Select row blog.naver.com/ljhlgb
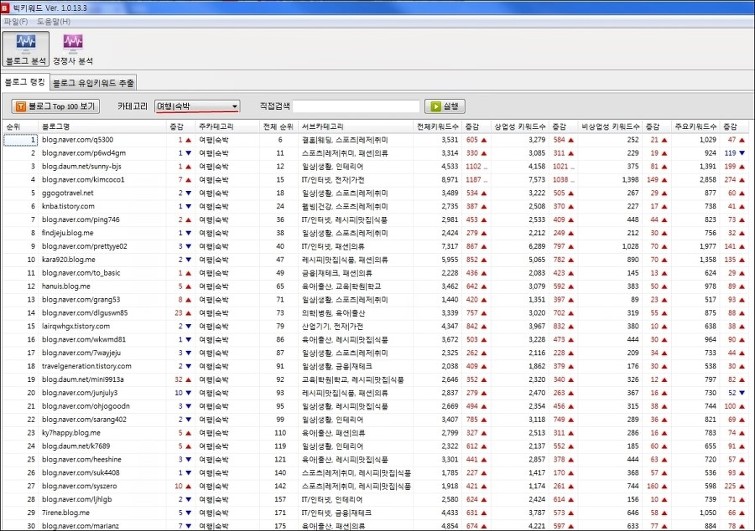Screen dimensions: 755x531 [x=376, y=499]
